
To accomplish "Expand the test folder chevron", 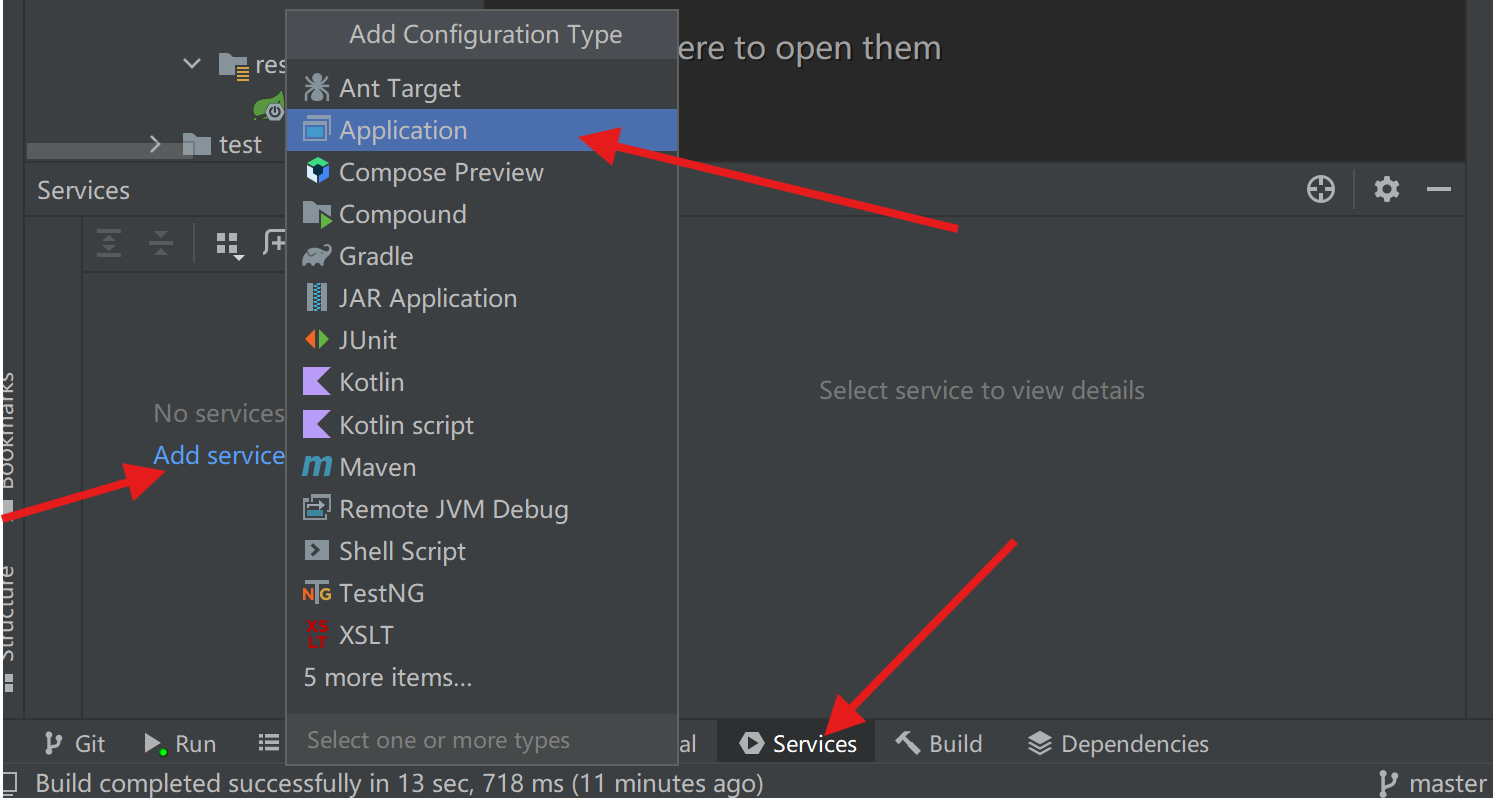I will click(x=155, y=145).
